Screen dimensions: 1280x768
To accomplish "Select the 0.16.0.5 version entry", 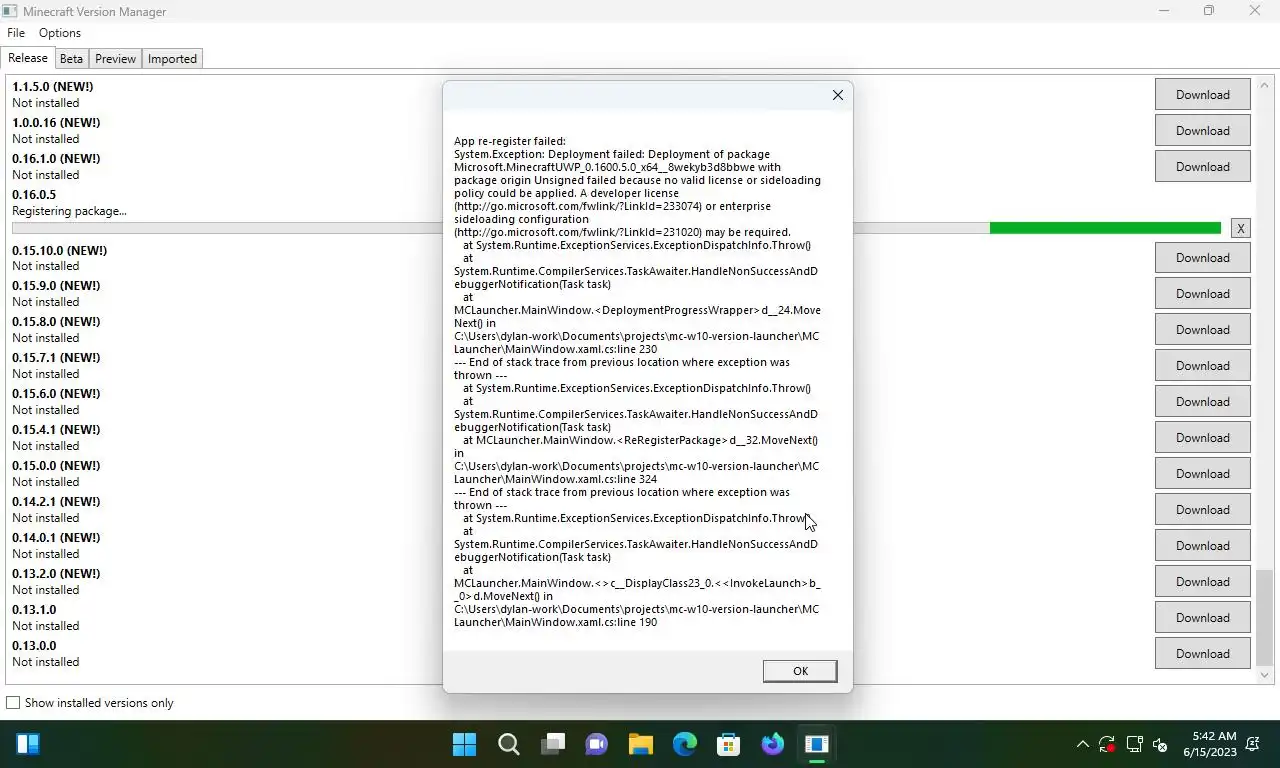I will [x=34, y=195].
